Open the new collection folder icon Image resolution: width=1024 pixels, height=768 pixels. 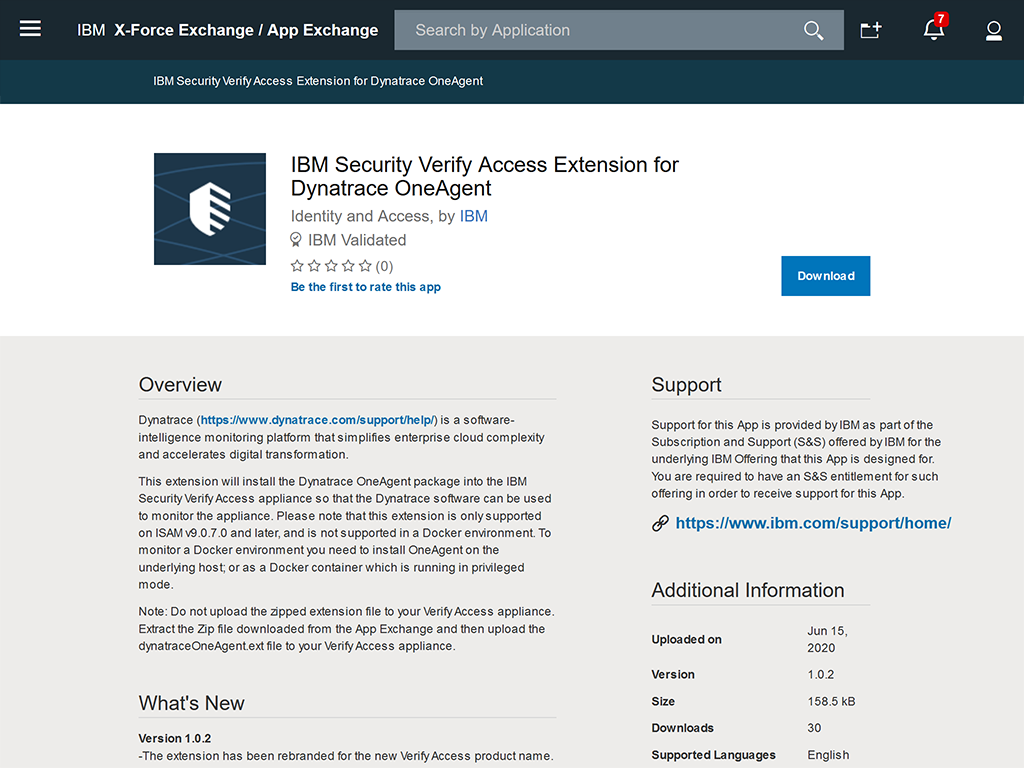coord(871,30)
